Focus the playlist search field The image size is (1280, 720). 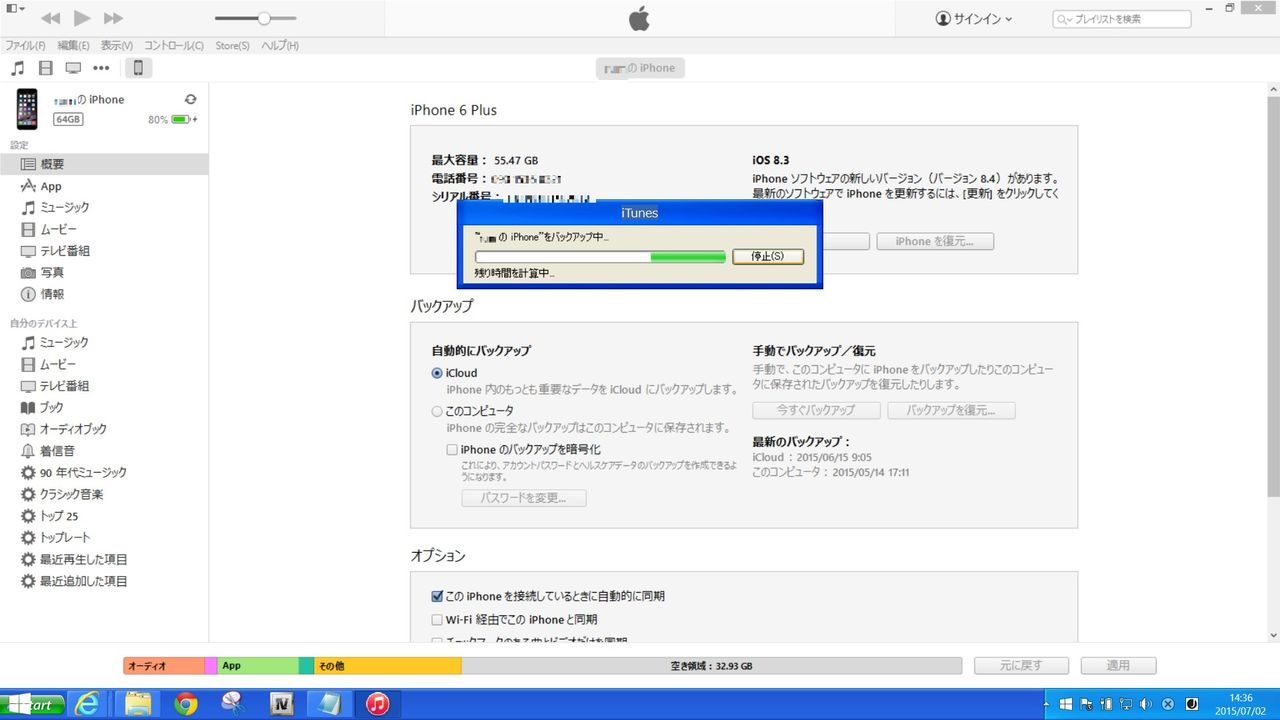pos(1121,19)
